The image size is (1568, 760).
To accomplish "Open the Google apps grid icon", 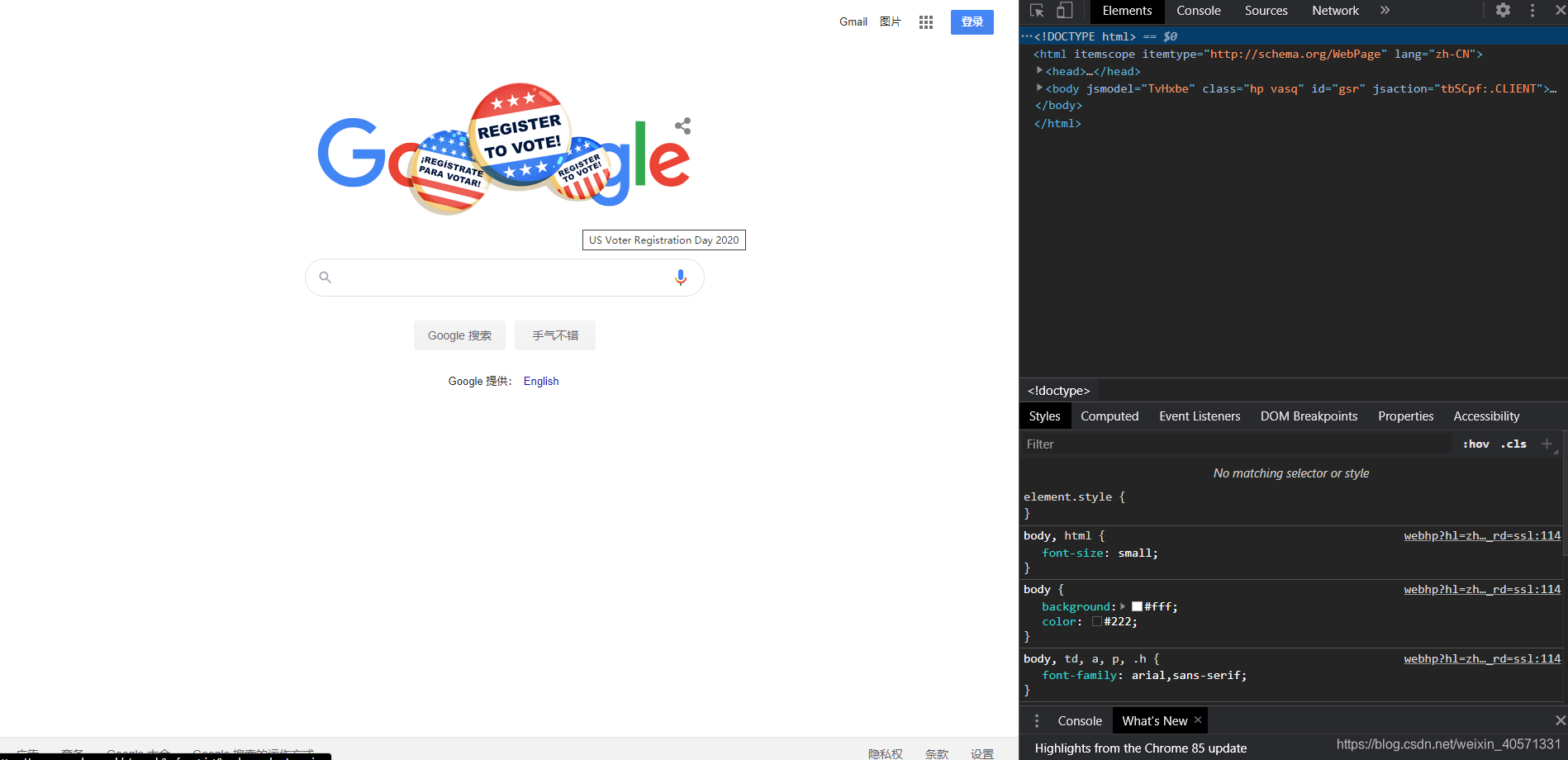I will pyautogui.click(x=926, y=22).
